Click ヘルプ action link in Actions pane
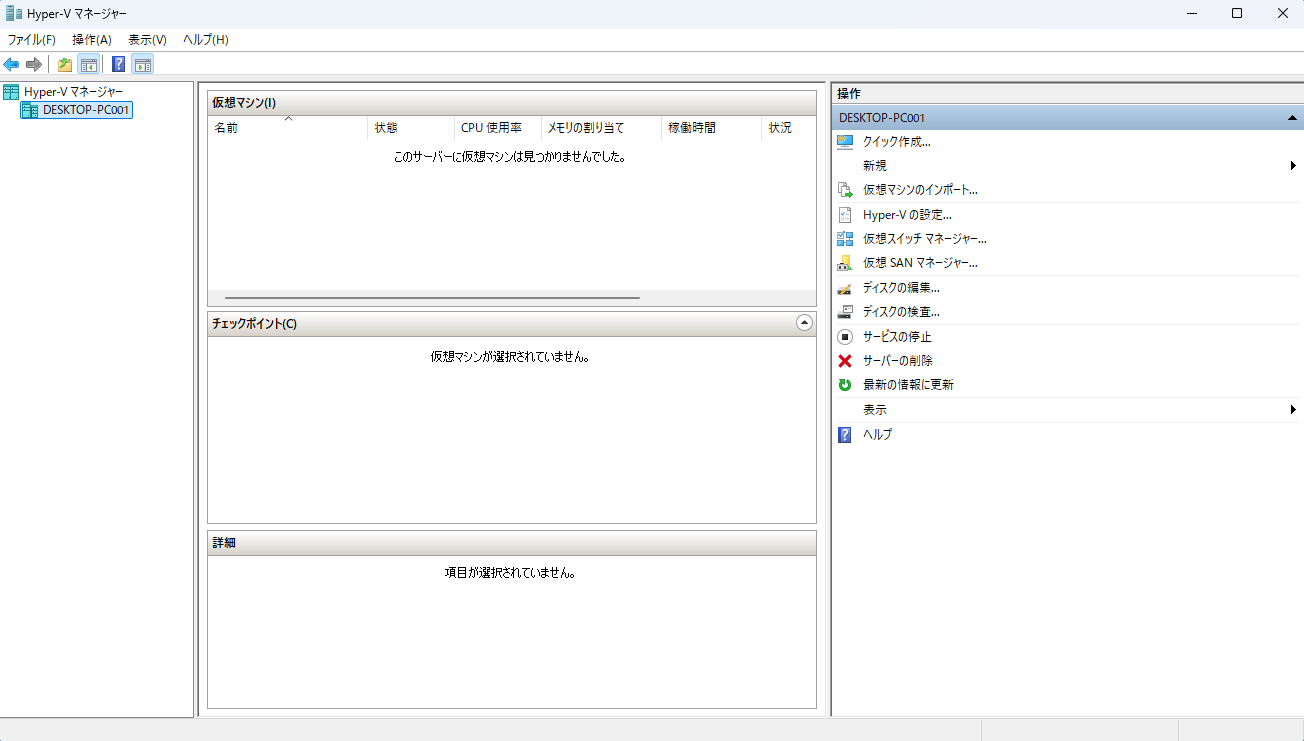This screenshot has width=1304, height=741. pos(878,435)
